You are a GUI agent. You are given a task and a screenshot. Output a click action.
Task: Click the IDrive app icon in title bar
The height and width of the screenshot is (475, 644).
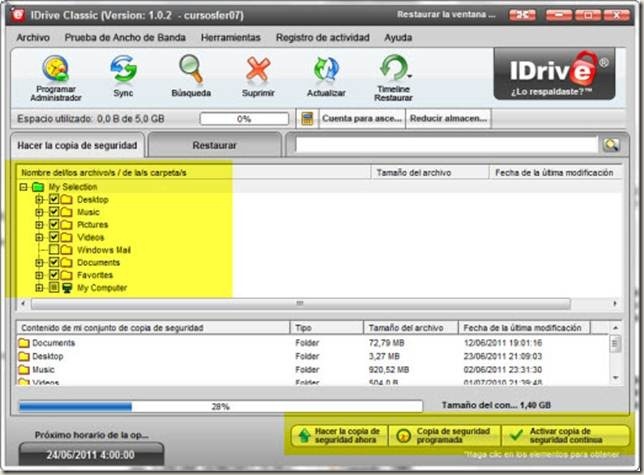click(x=18, y=15)
